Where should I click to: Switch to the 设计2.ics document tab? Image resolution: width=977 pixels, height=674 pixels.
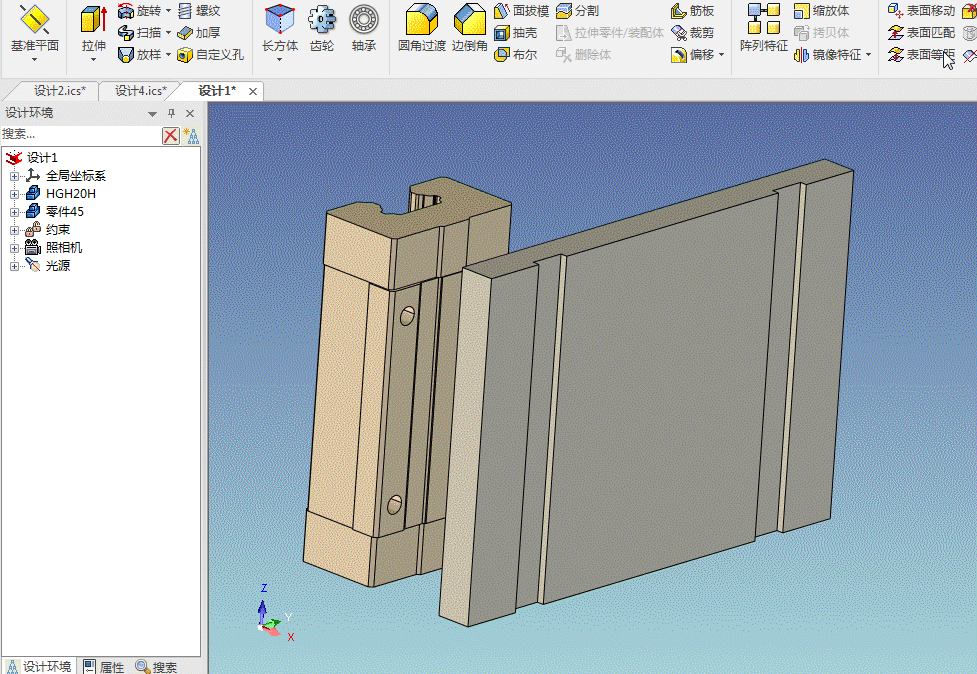point(60,91)
